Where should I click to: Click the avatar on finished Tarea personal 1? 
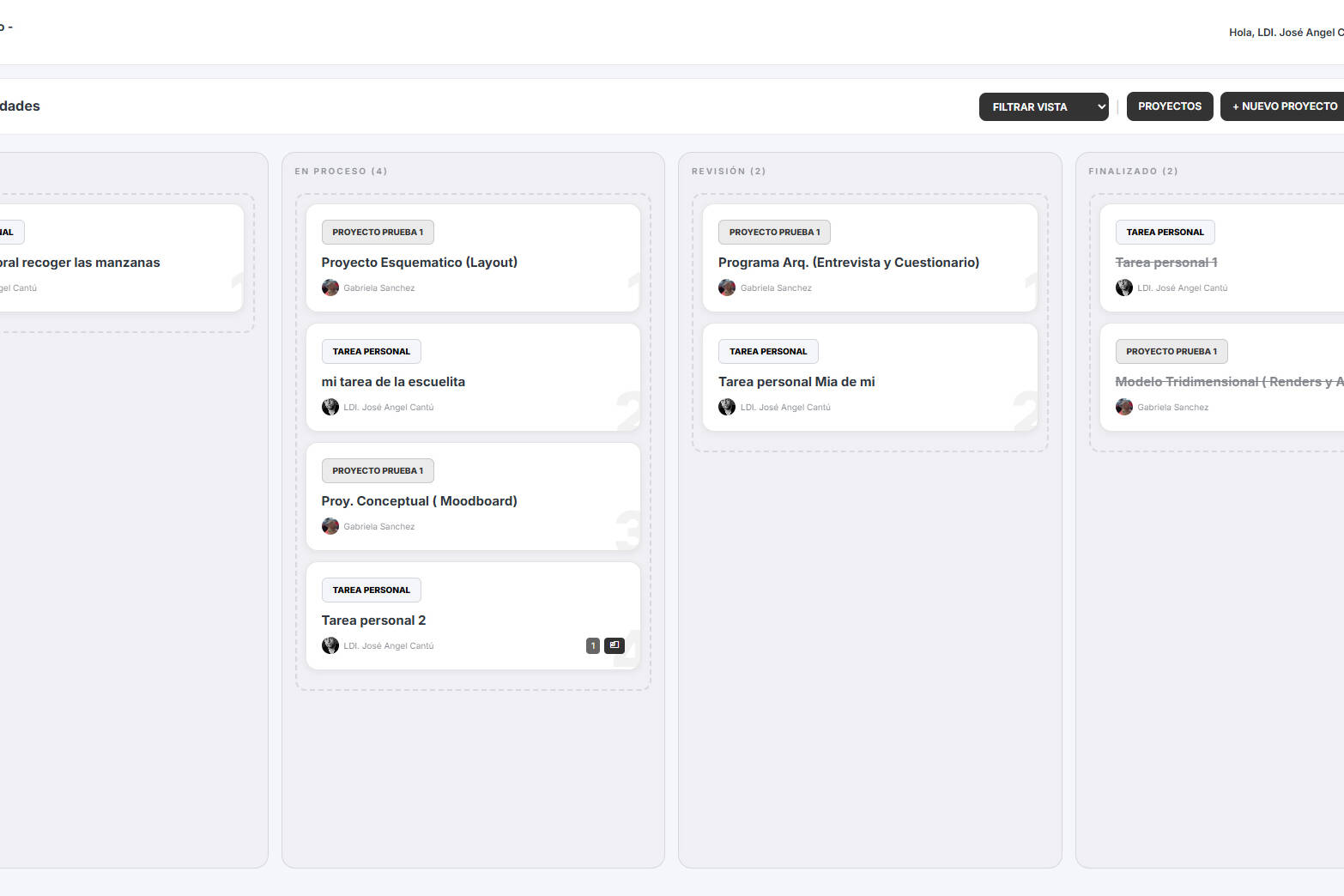pos(1123,288)
